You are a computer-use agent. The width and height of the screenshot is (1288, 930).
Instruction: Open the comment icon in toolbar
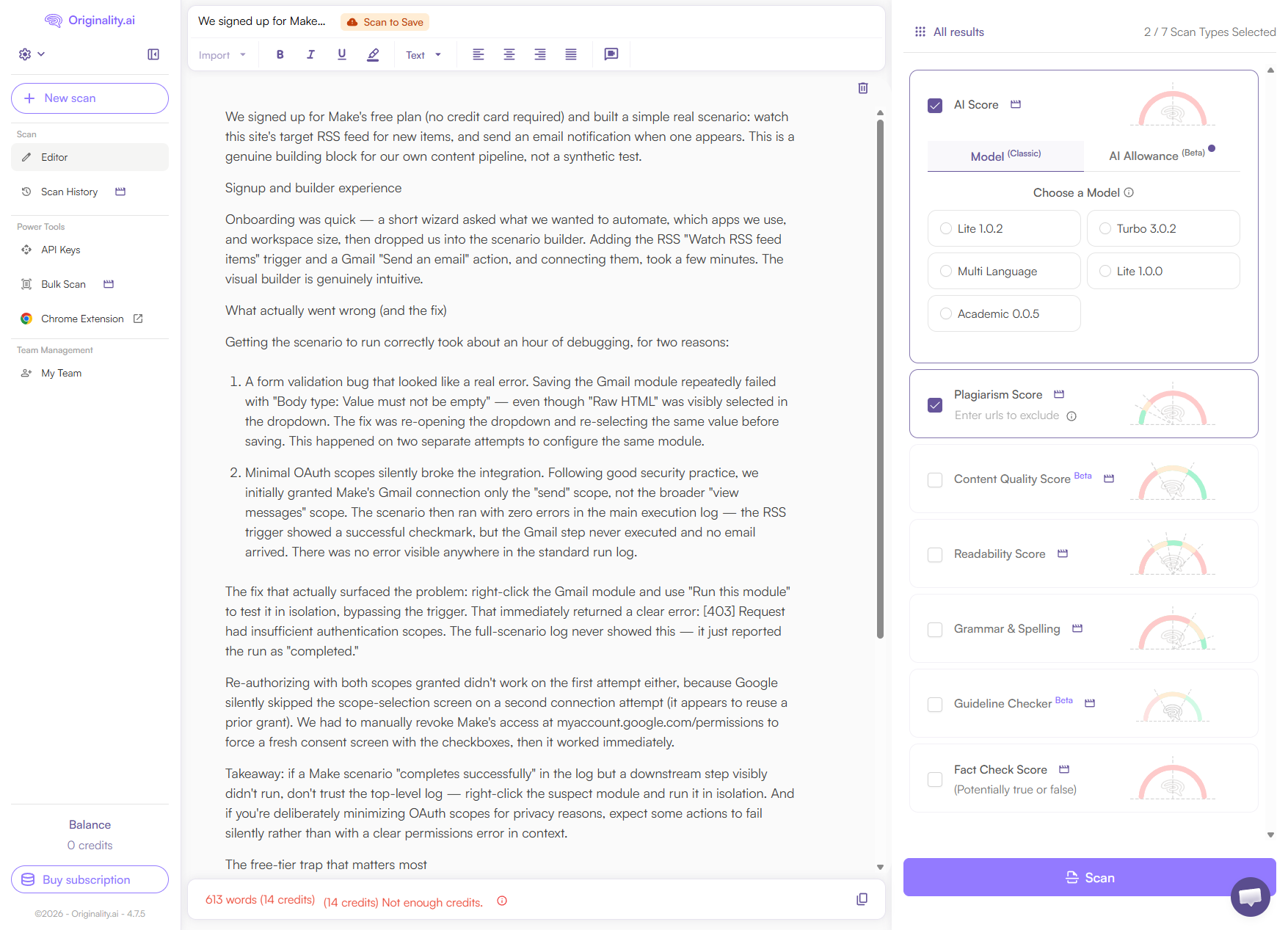tap(611, 54)
